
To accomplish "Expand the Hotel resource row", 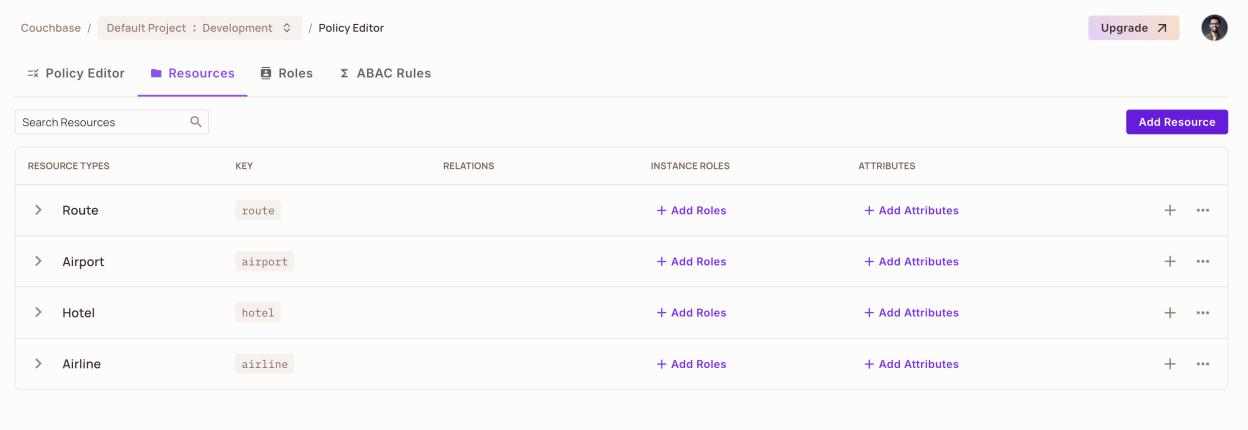I will [38, 312].
